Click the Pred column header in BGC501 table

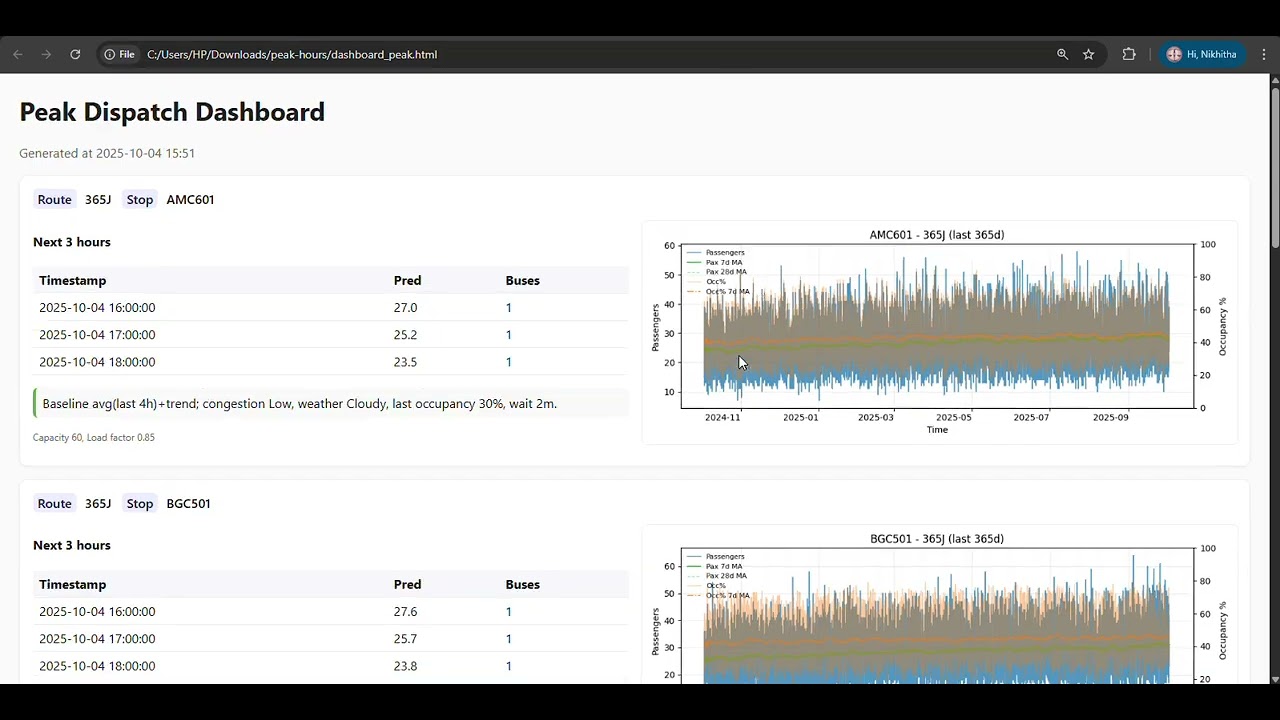click(407, 584)
